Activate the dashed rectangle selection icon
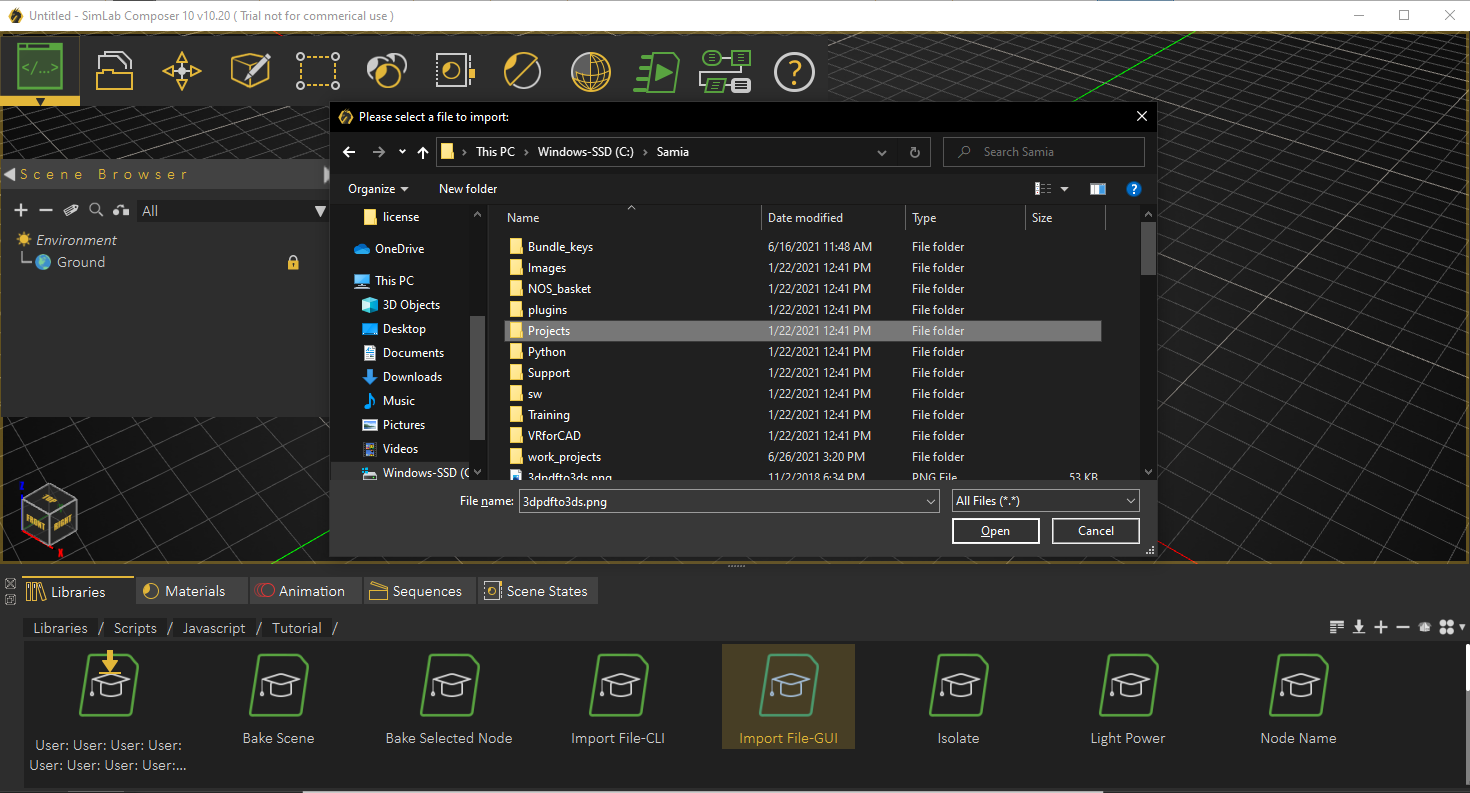This screenshot has height=793, width=1470. coord(318,71)
